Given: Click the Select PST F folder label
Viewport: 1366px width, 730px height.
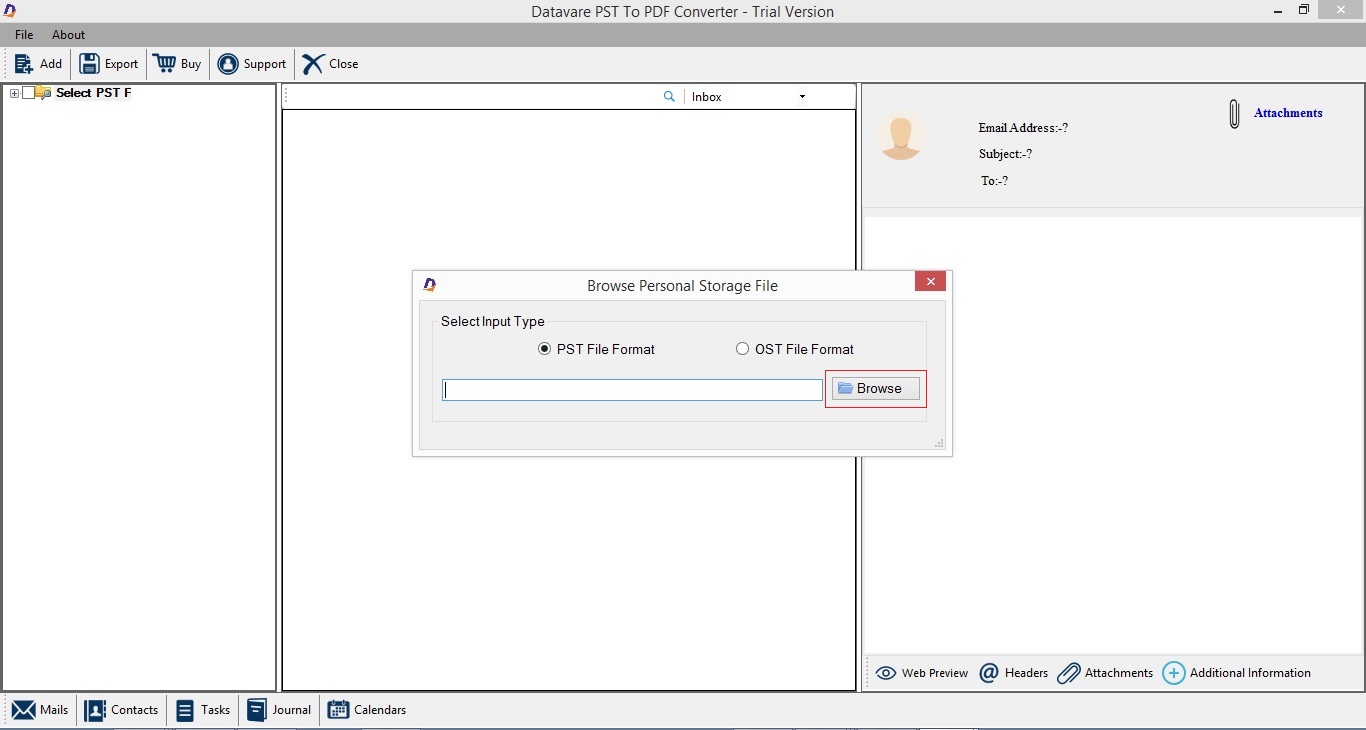Looking at the screenshot, I should coord(93,93).
